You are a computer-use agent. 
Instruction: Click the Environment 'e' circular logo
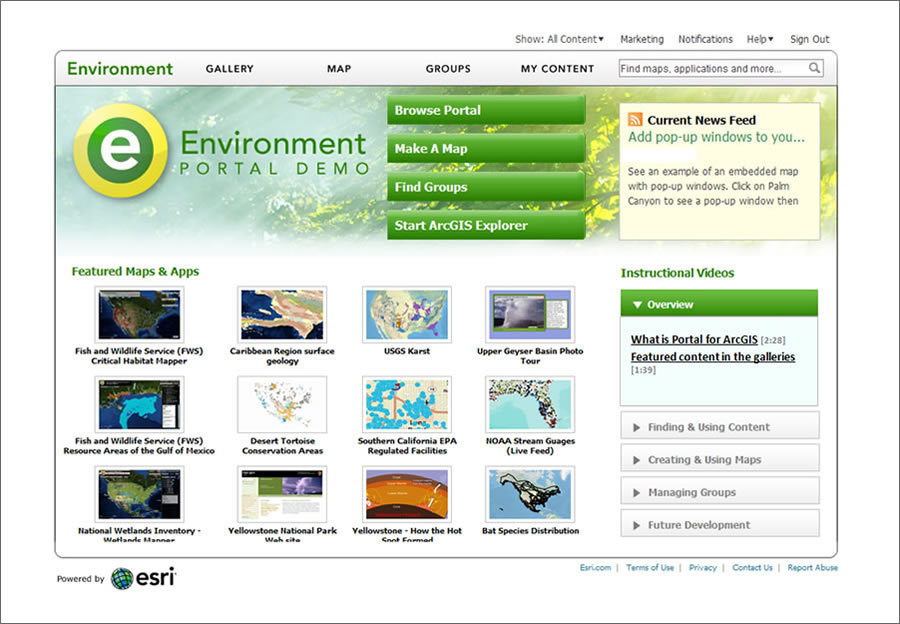(121, 150)
